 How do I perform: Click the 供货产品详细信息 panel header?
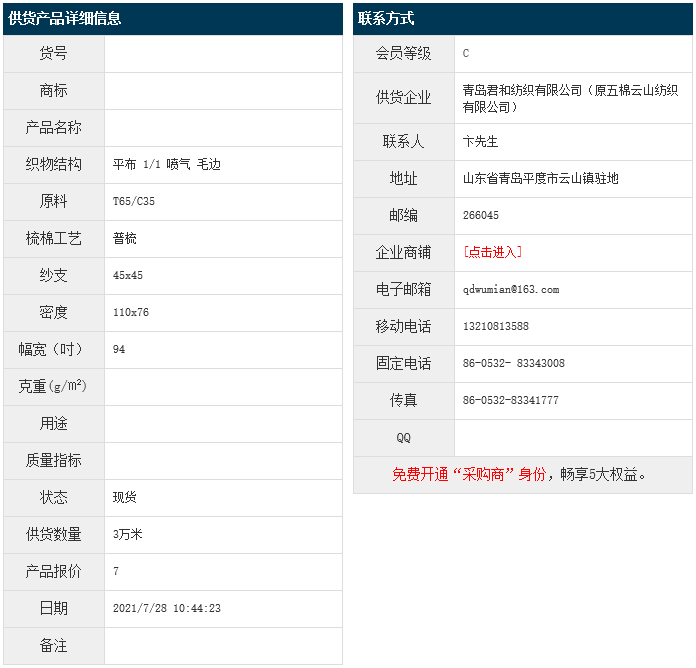click(x=65, y=19)
